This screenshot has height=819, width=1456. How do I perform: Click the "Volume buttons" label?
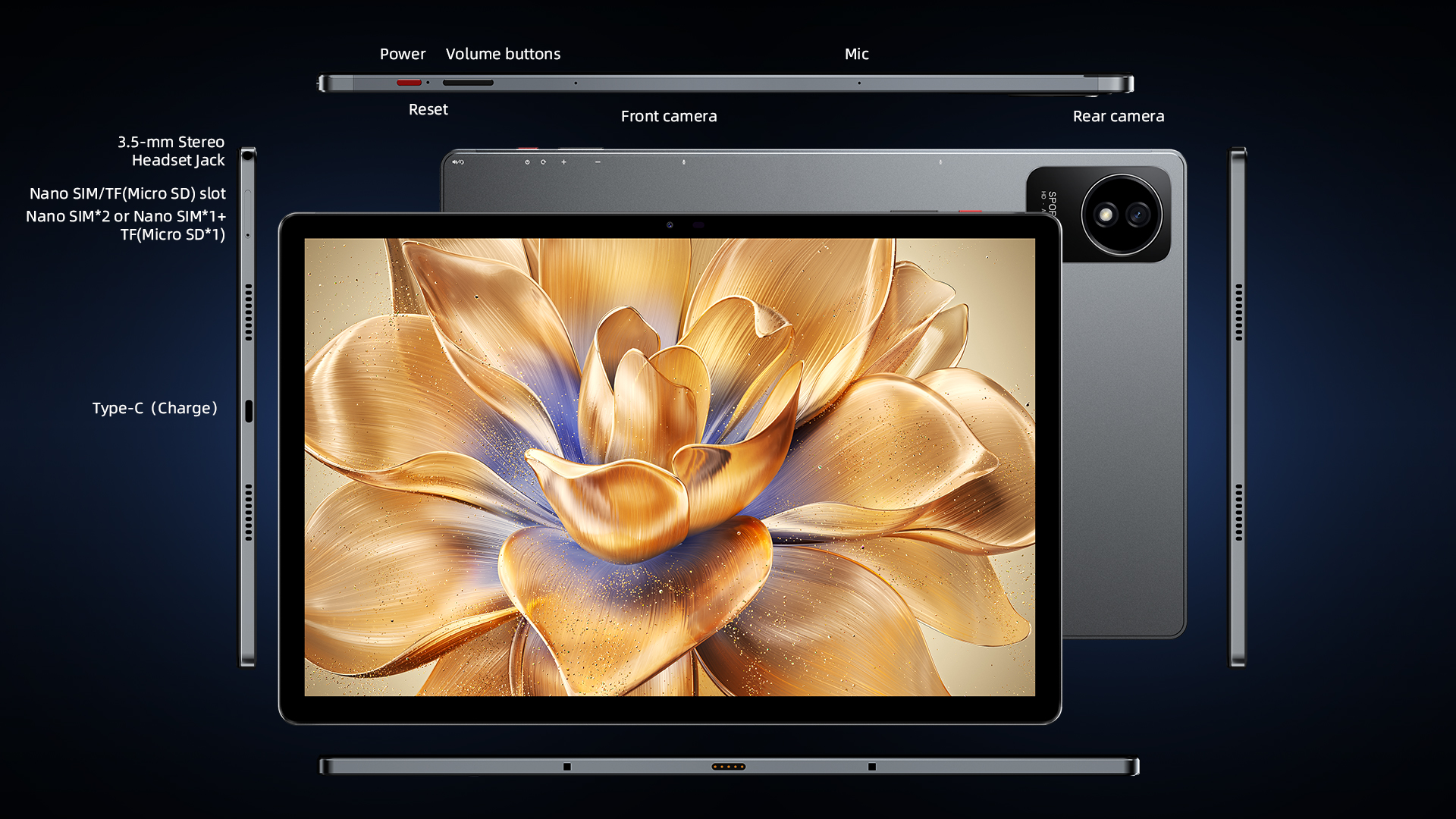tap(503, 54)
